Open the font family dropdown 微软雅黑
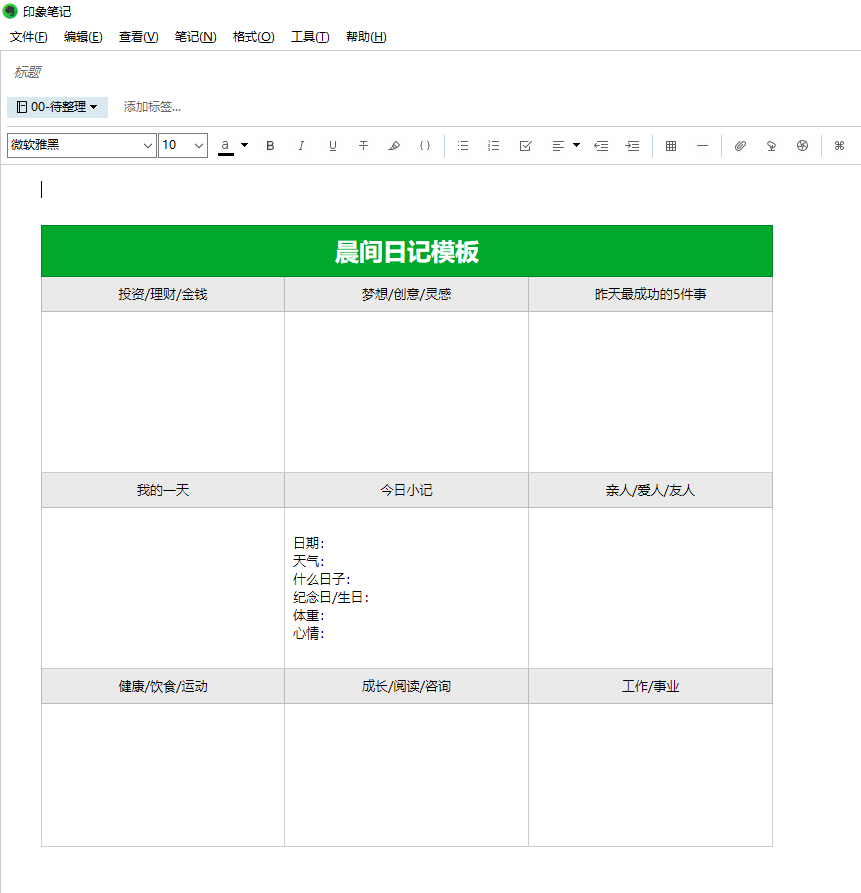 (x=81, y=145)
